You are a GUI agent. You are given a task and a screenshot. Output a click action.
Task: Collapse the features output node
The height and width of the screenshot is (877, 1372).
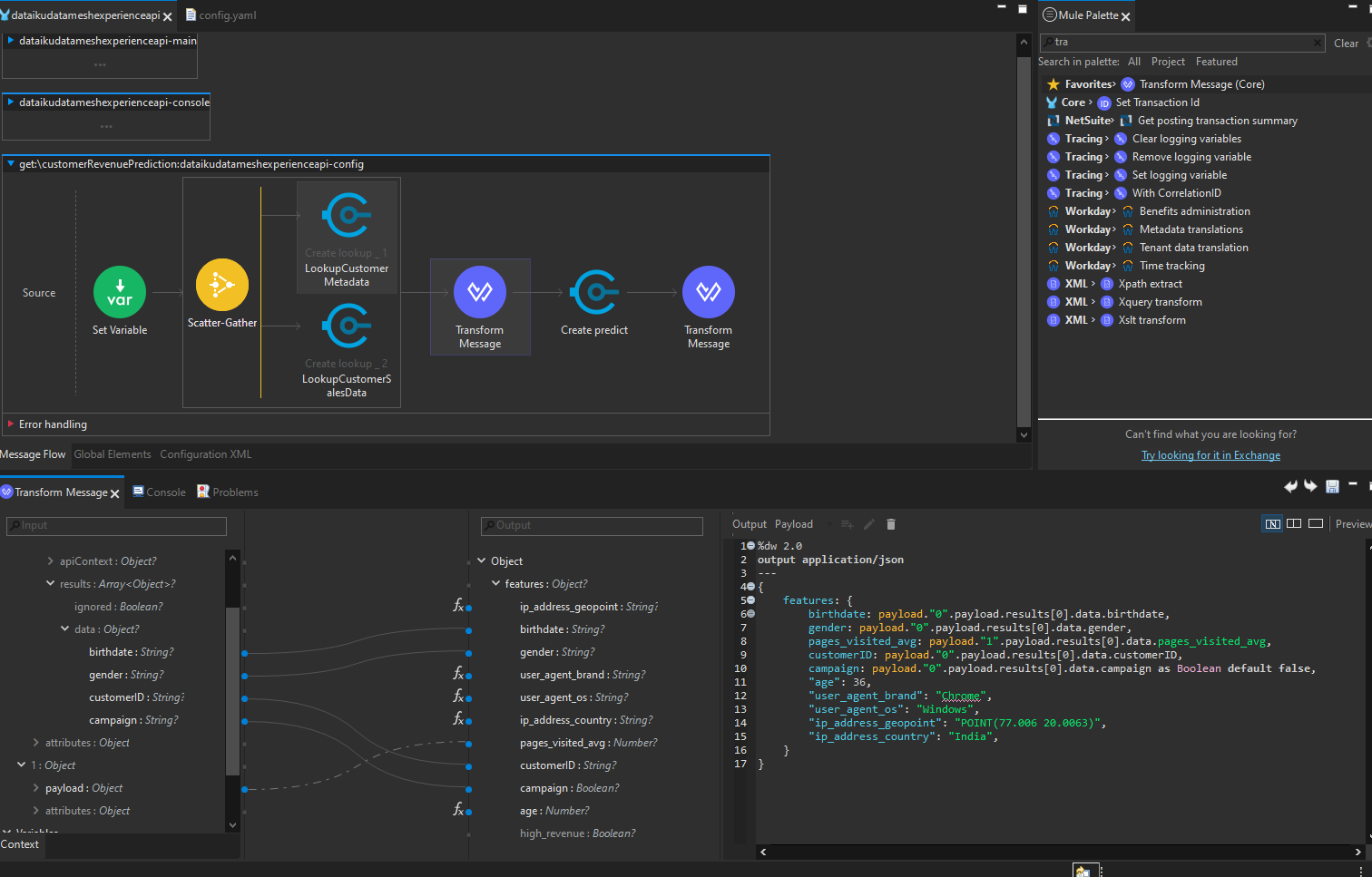tap(495, 584)
